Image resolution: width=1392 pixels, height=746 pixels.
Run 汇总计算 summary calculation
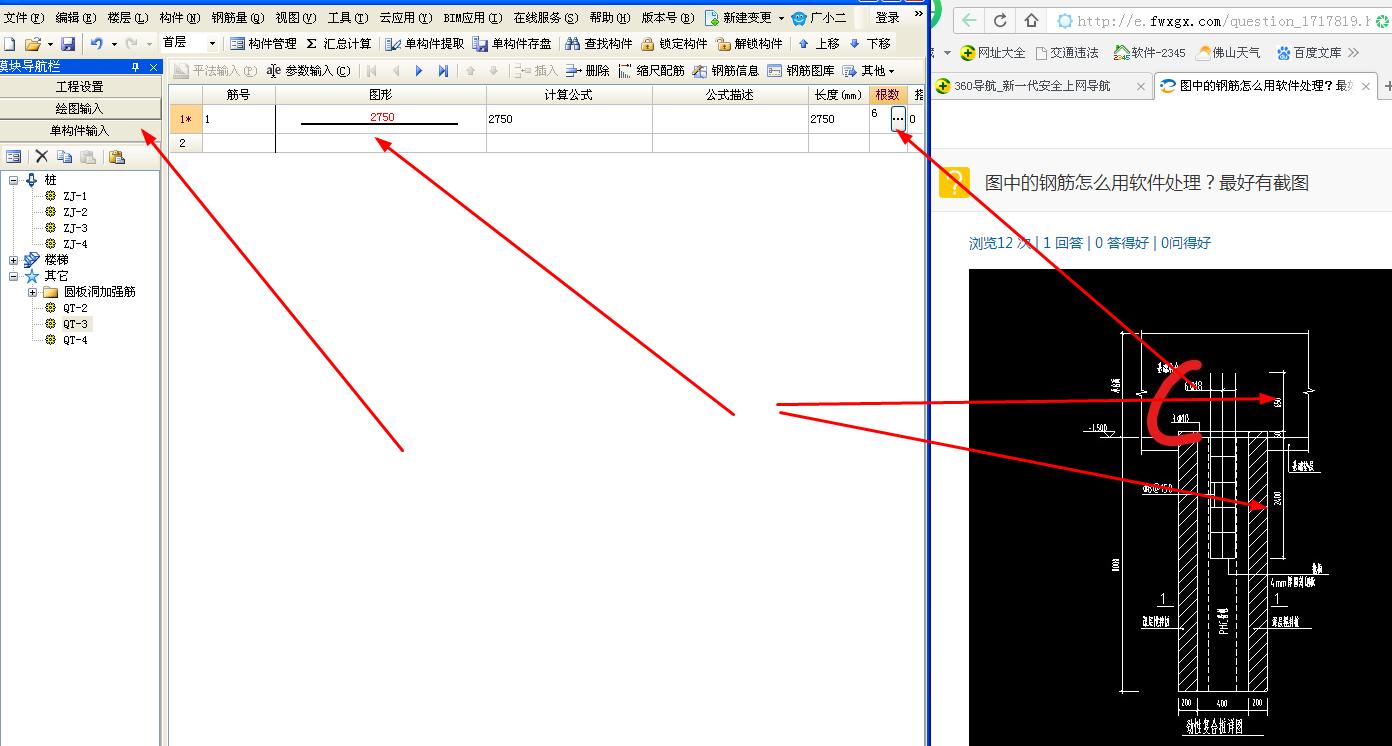click(x=338, y=44)
